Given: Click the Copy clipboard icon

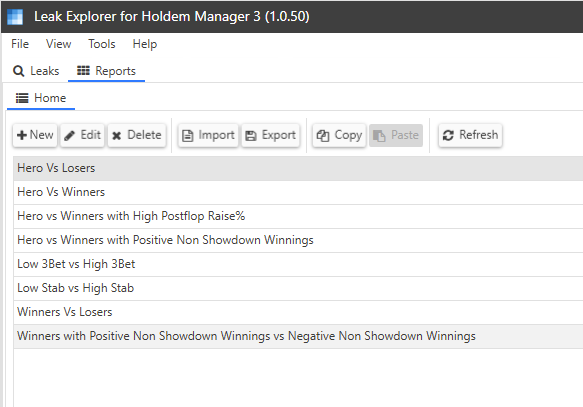Looking at the screenshot, I should [323, 136].
